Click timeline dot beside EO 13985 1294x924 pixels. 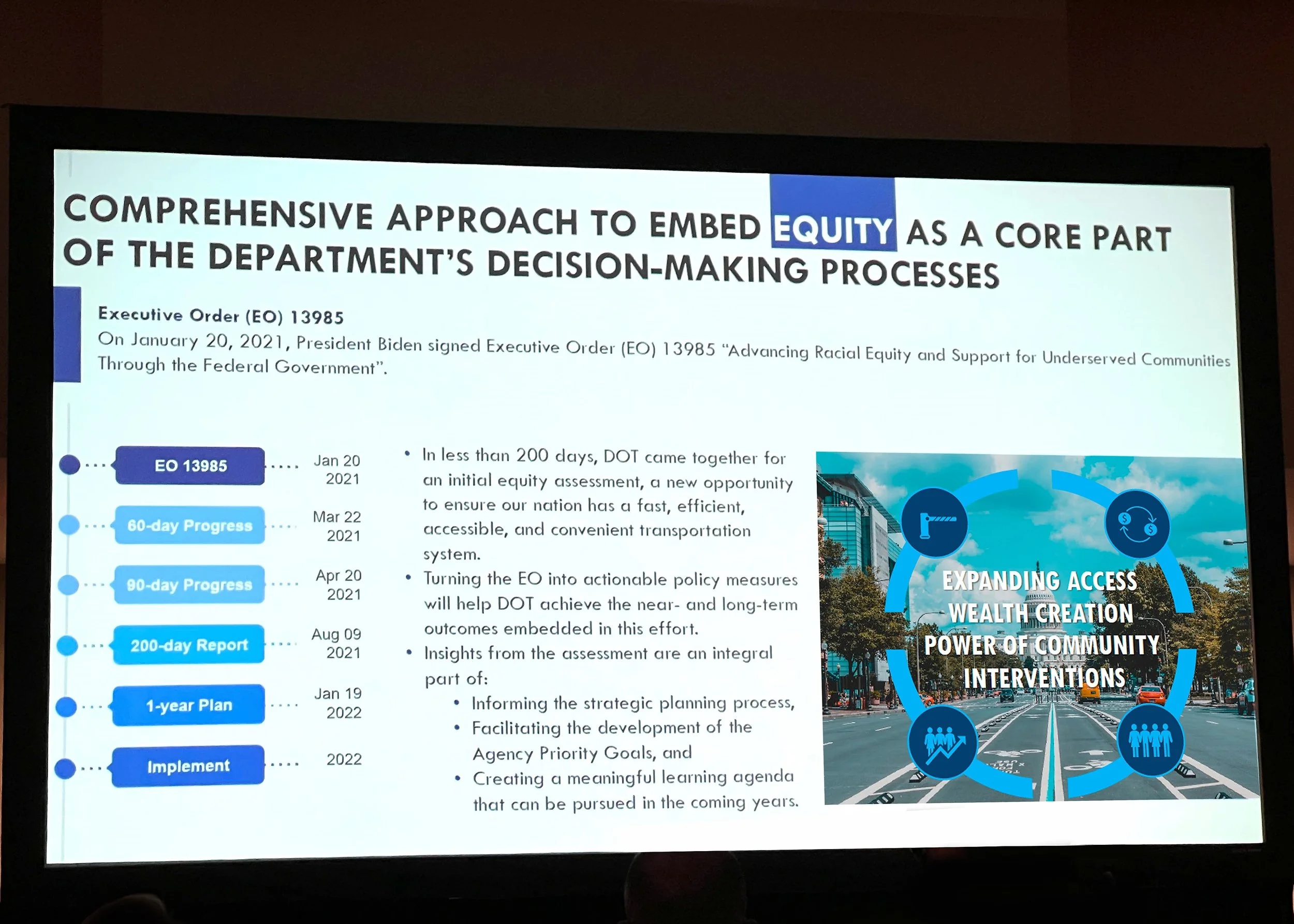click(69, 464)
